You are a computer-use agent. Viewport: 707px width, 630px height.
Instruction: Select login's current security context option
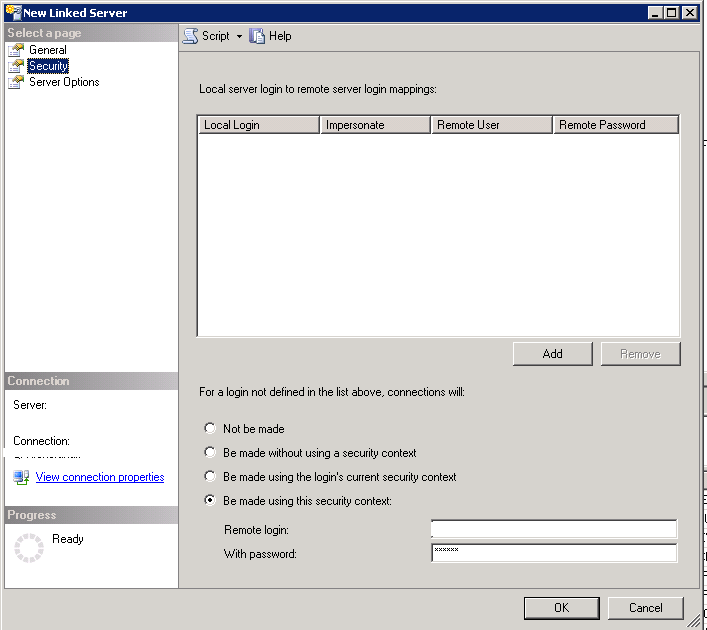click(x=210, y=476)
